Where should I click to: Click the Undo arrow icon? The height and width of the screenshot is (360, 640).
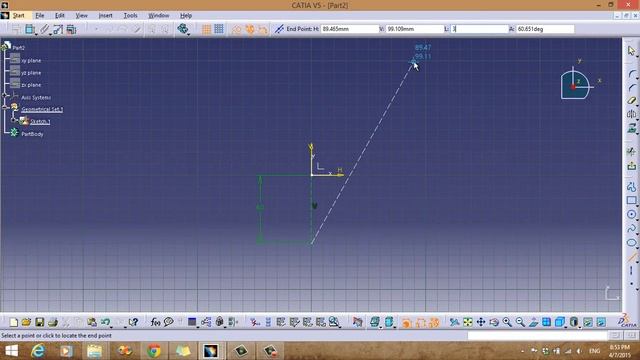[x=105, y=322]
